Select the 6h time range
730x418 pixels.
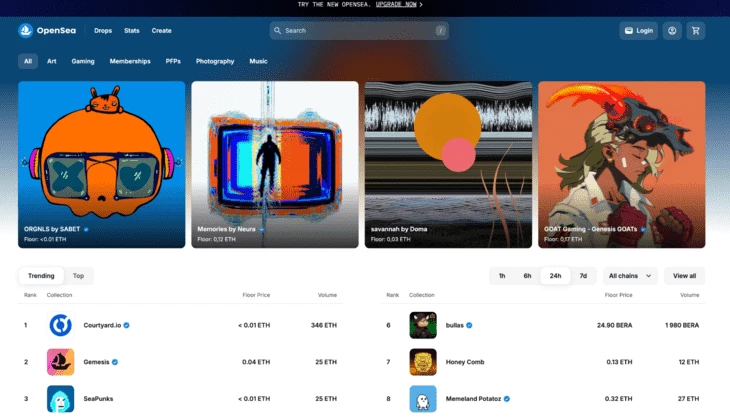point(527,276)
